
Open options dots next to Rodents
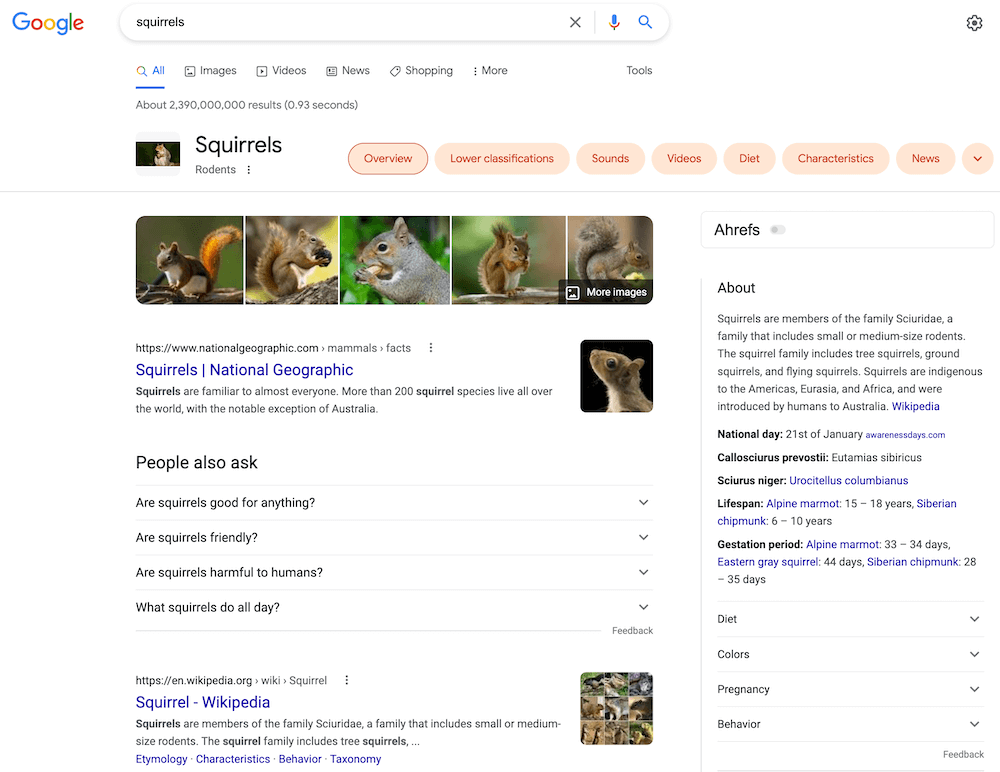249,170
